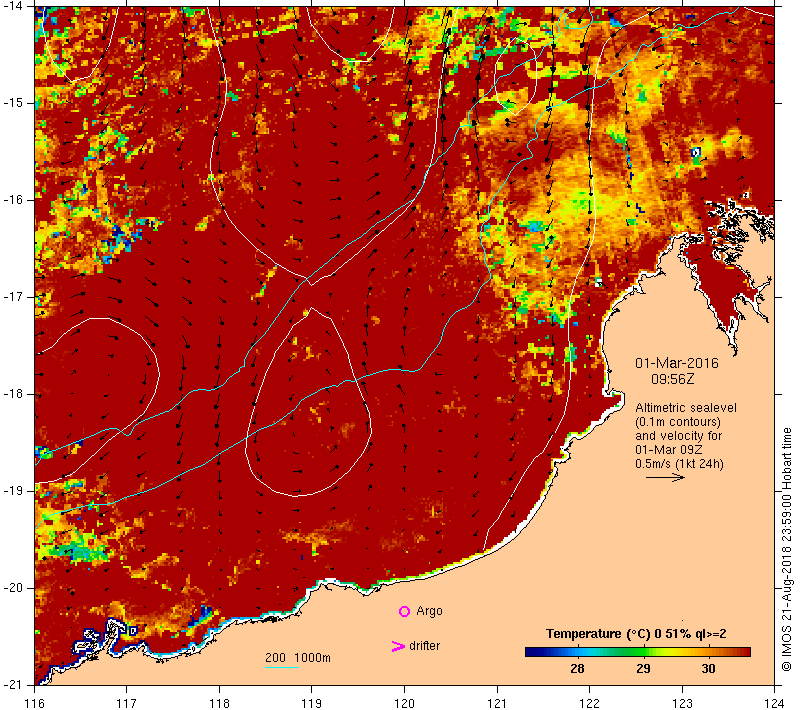The height and width of the screenshot is (710, 800).
Task: Click latitude axis label -14
Action: (x=13, y=6)
